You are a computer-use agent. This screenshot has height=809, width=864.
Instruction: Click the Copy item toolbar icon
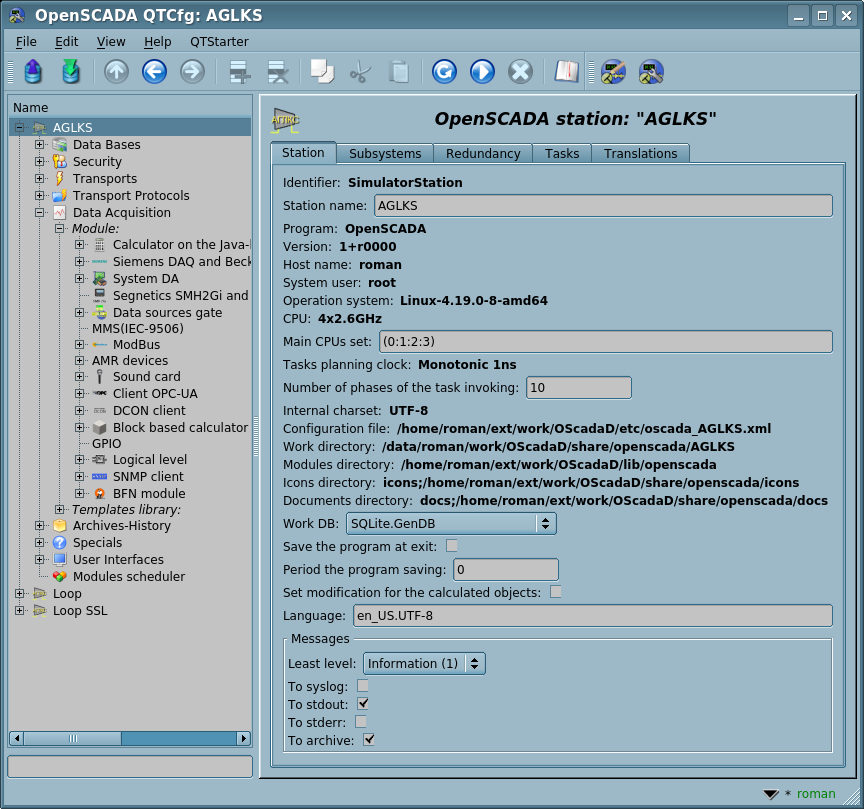click(x=322, y=72)
